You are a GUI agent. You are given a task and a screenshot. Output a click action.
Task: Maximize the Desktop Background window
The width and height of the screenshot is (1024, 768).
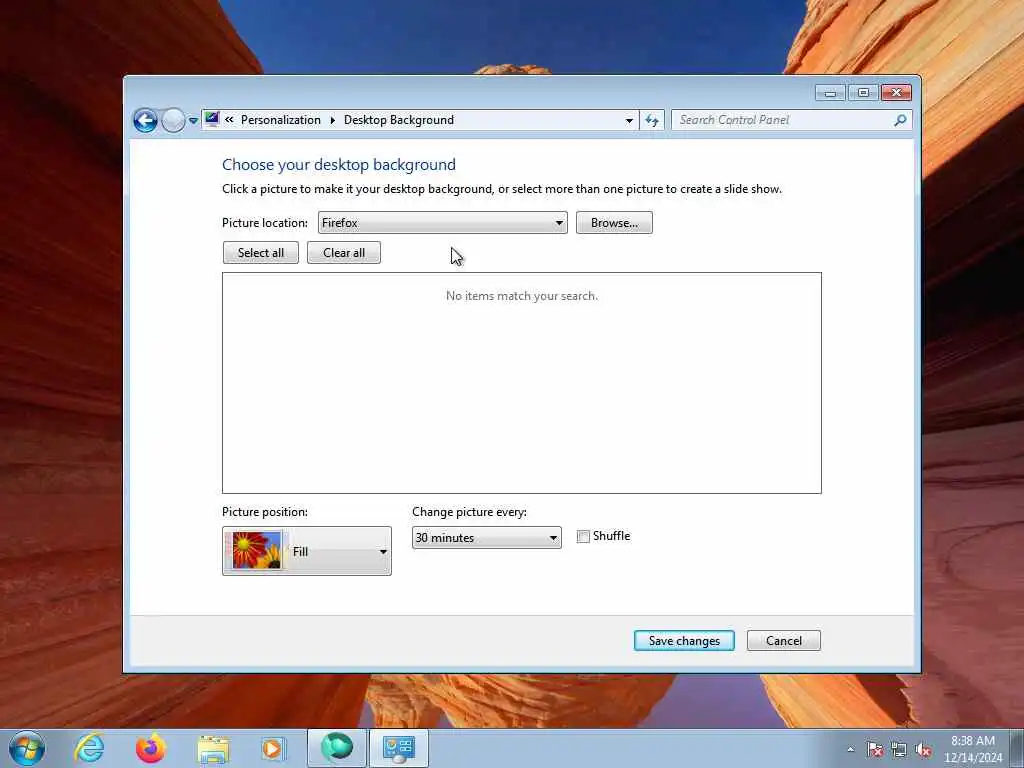[x=863, y=93]
